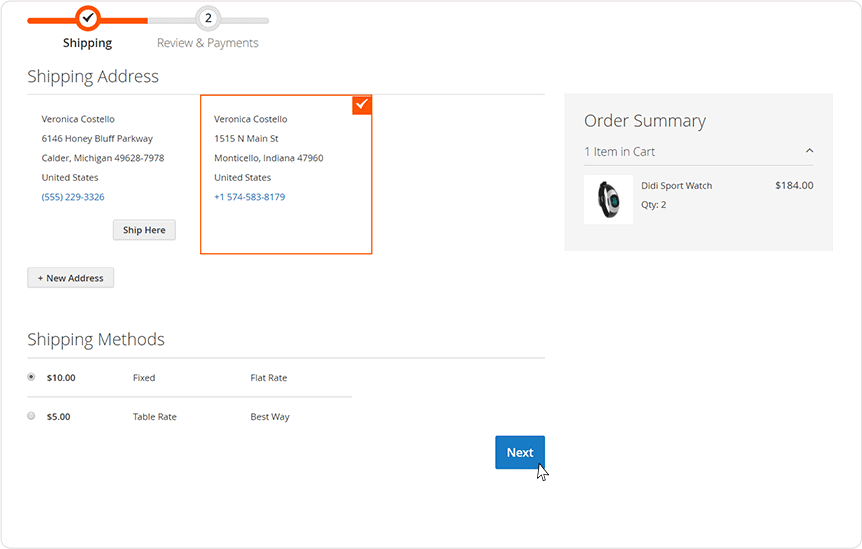Viewport: 862px width, 549px height.
Task: Collapse the 1 Item in Cart chevron
Action: click(x=809, y=152)
